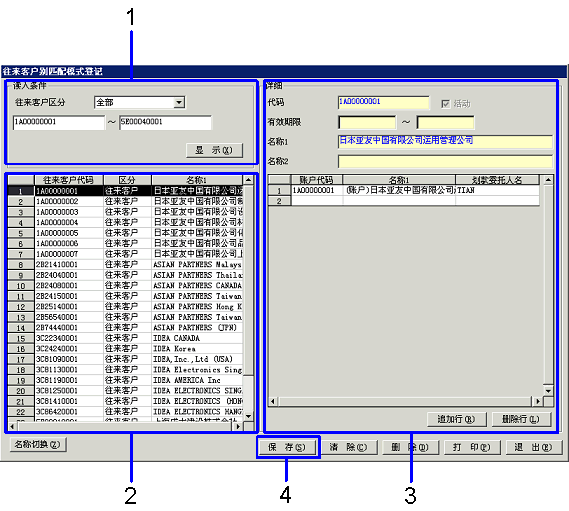Image resolution: width=569 pixels, height=511 pixels.
Task: Click detail grid scroll up arrow
Action: pyautogui.click(x=548, y=180)
